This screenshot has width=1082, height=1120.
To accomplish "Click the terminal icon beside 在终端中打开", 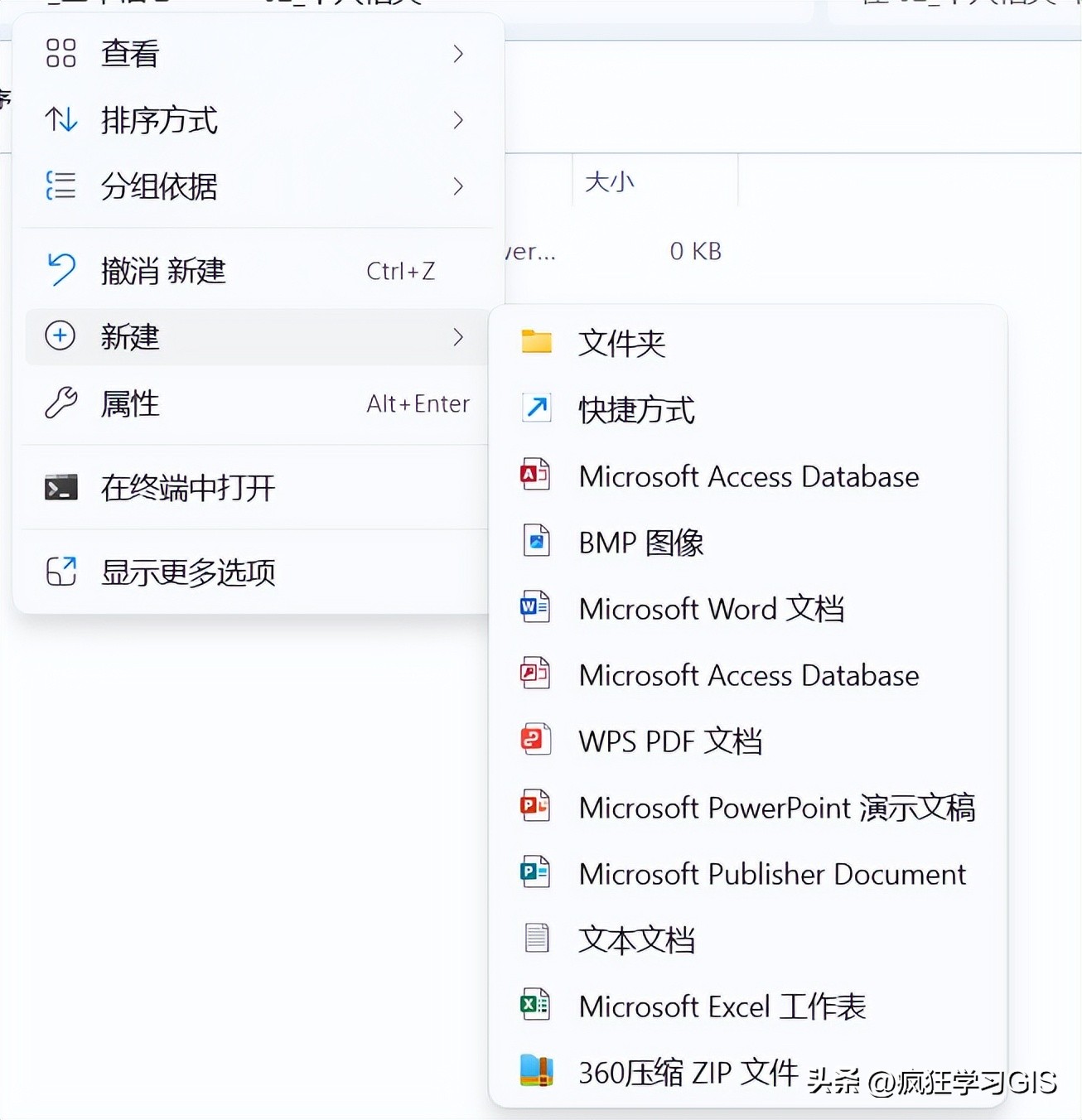I will point(60,488).
